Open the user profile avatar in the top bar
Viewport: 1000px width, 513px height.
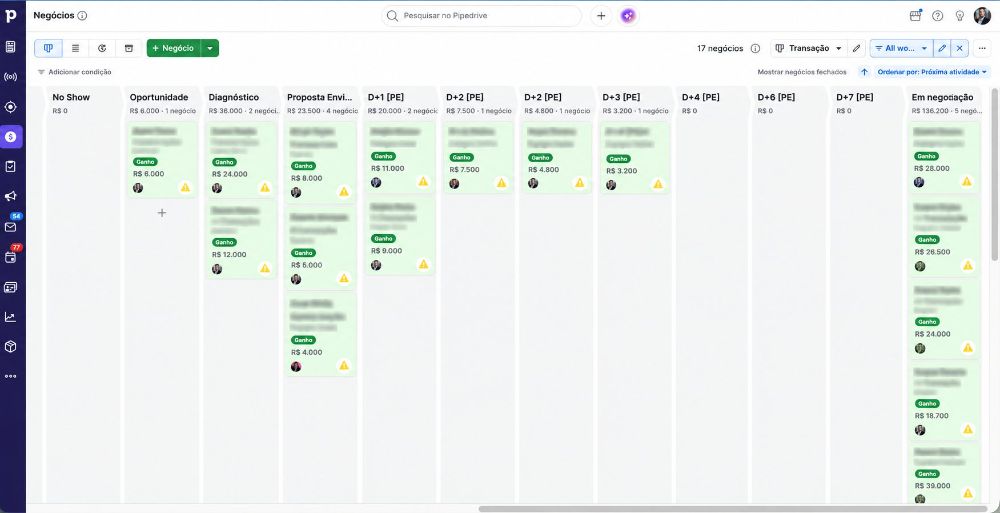tap(982, 16)
